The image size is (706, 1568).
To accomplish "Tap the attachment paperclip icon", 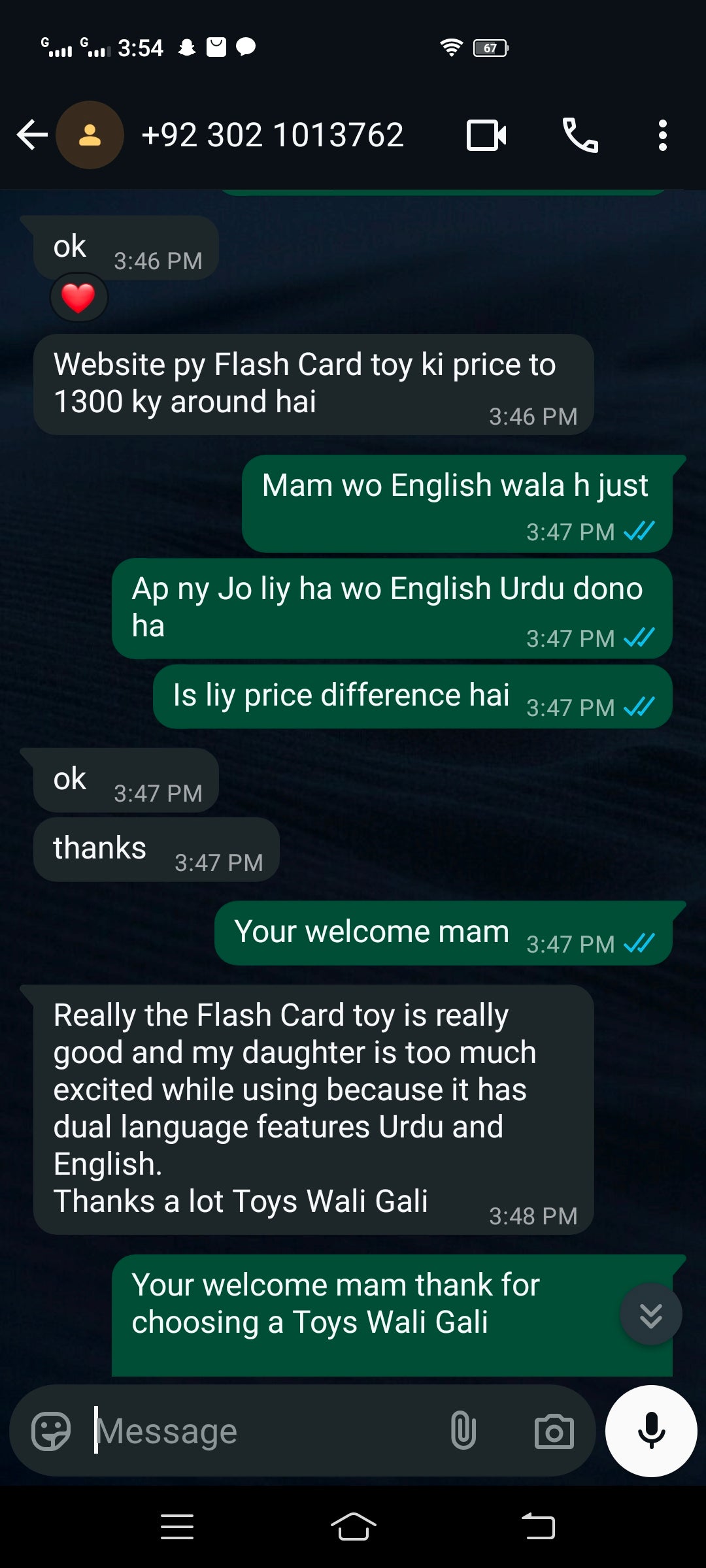I will click(x=463, y=1430).
